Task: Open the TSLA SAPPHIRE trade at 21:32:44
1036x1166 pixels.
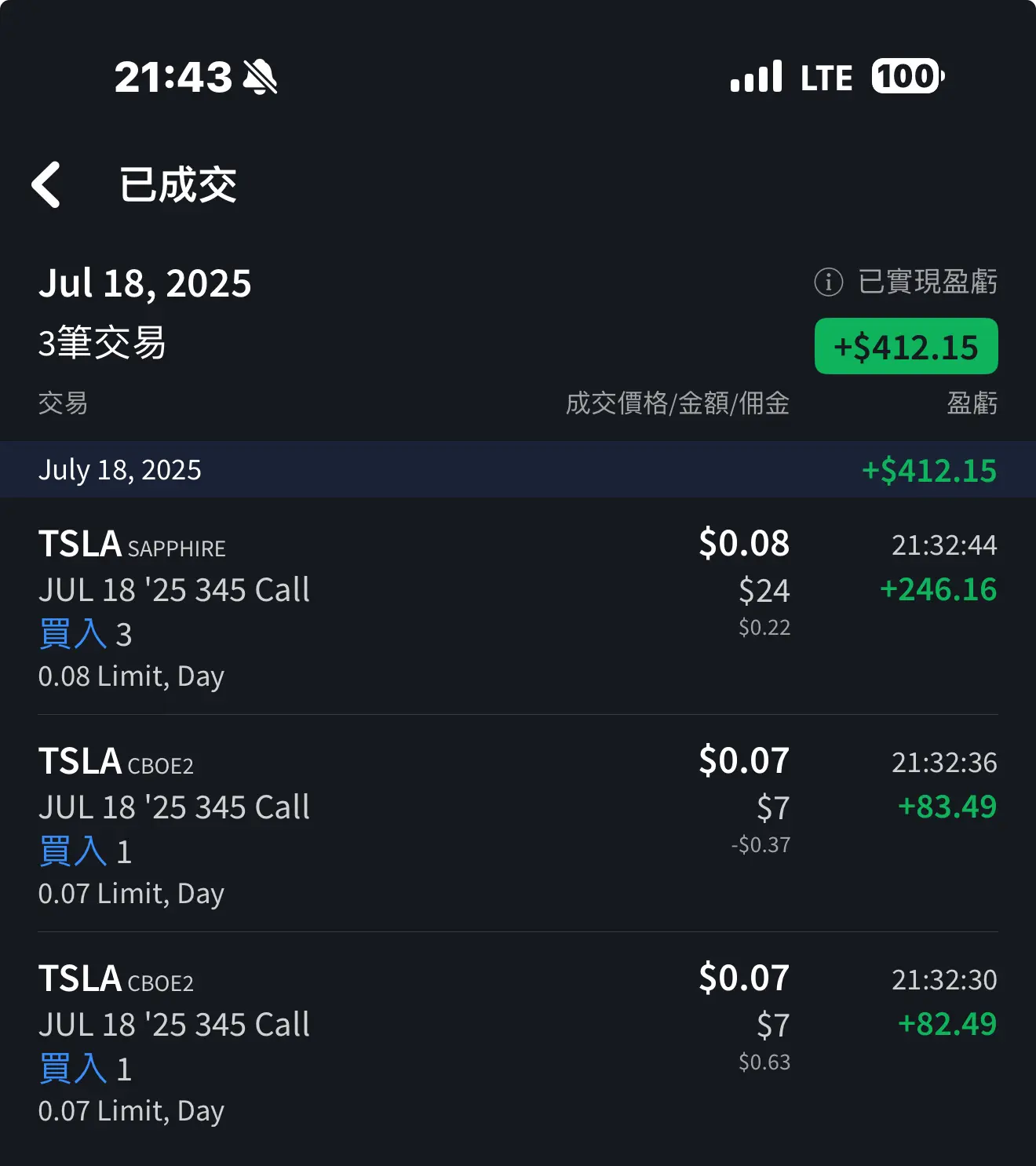Action: point(518,606)
